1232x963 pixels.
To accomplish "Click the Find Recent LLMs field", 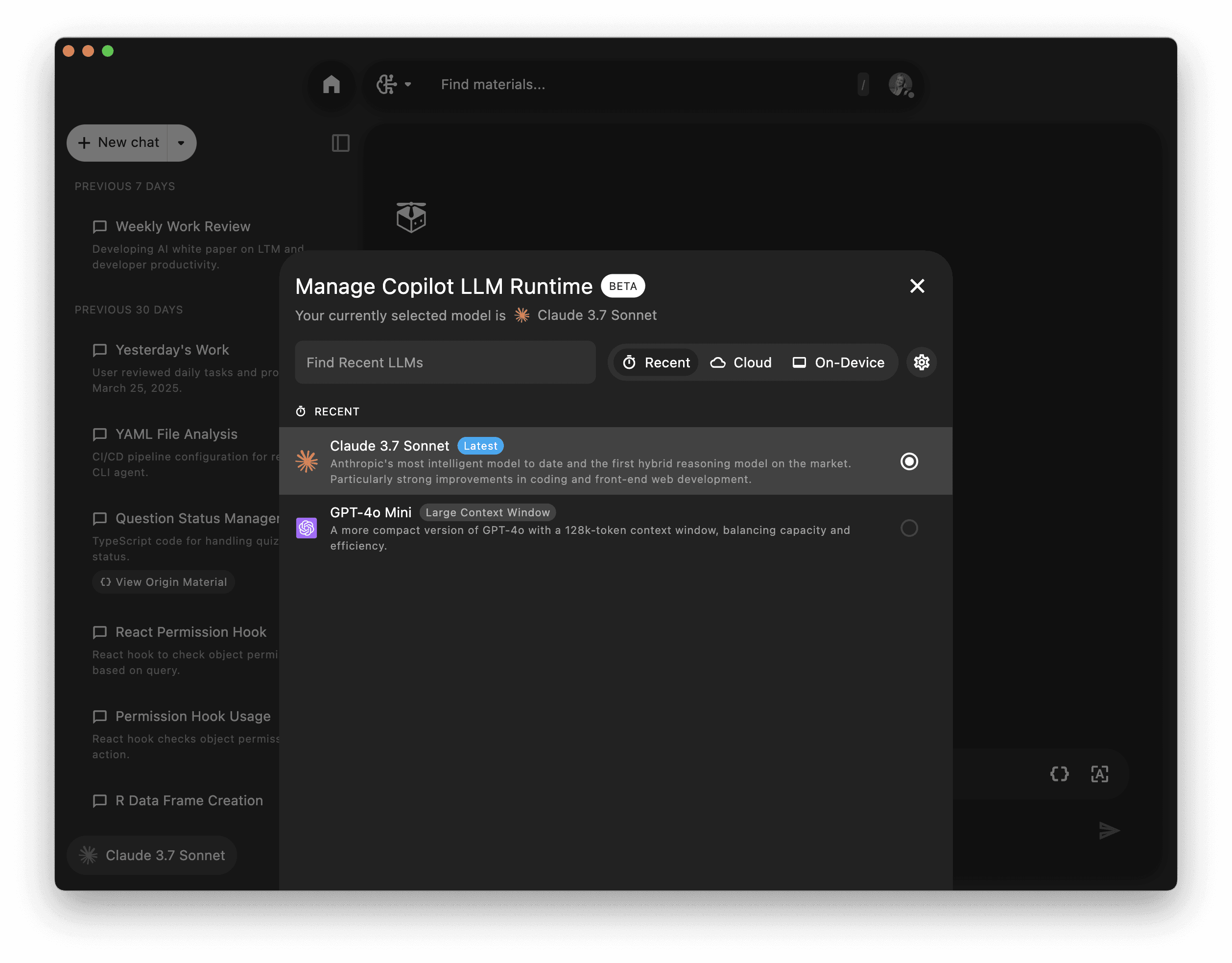I will pos(445,363).
